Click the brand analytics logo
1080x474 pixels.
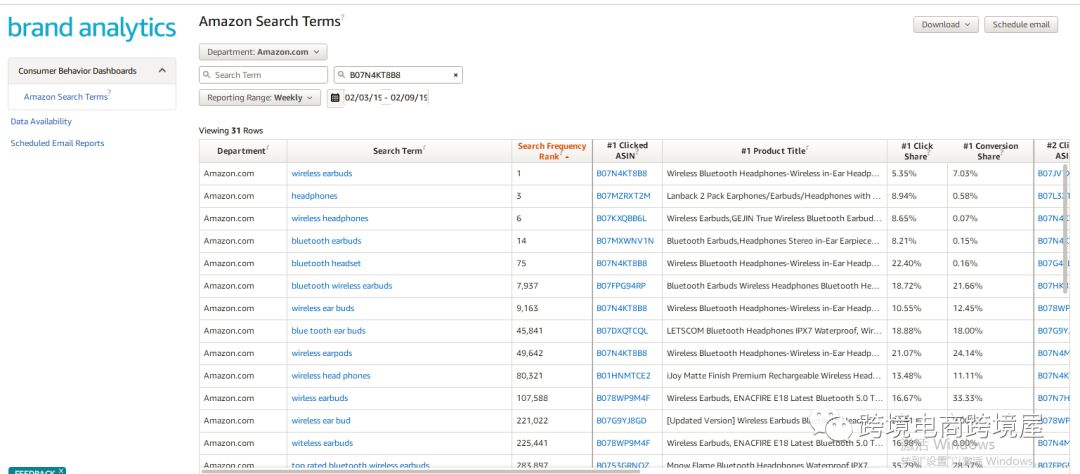(x=92, y=28)
